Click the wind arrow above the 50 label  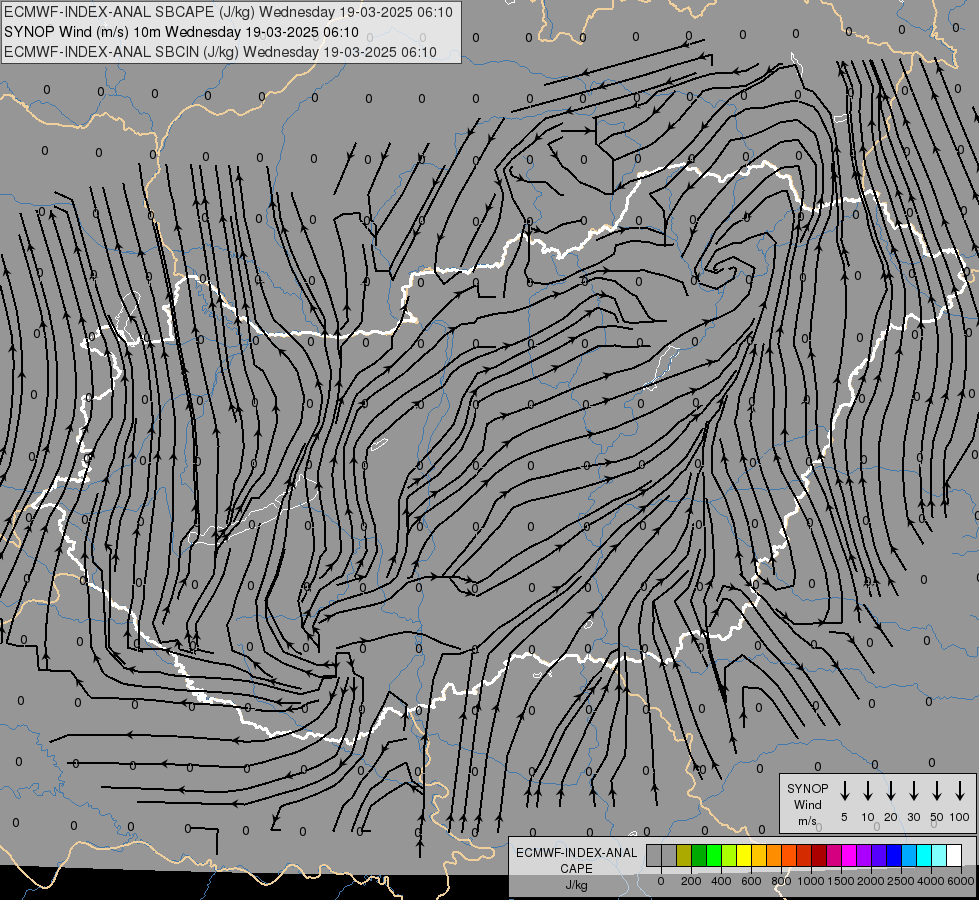click(x=937, y=791)
